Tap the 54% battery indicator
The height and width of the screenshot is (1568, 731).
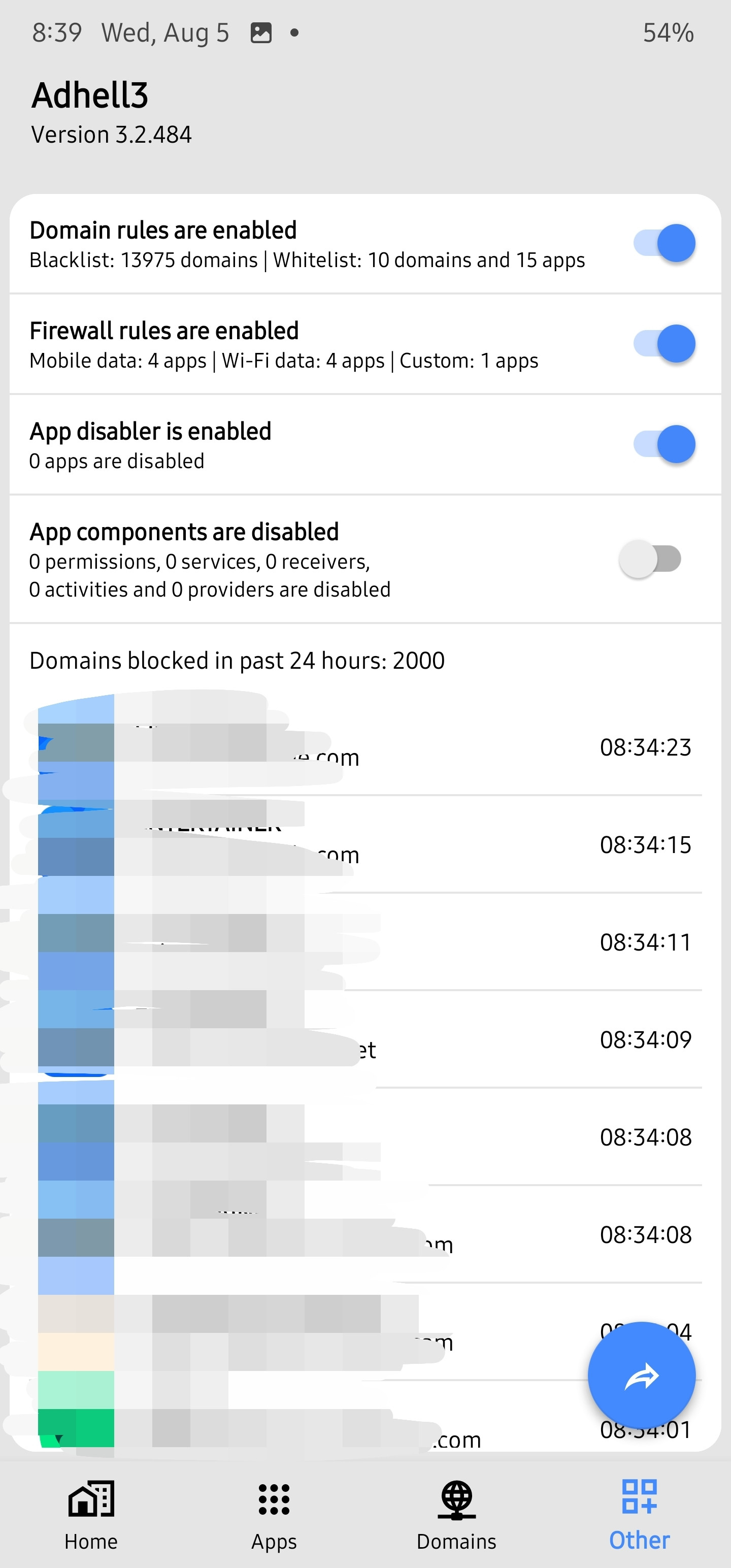tap(669, 33)
